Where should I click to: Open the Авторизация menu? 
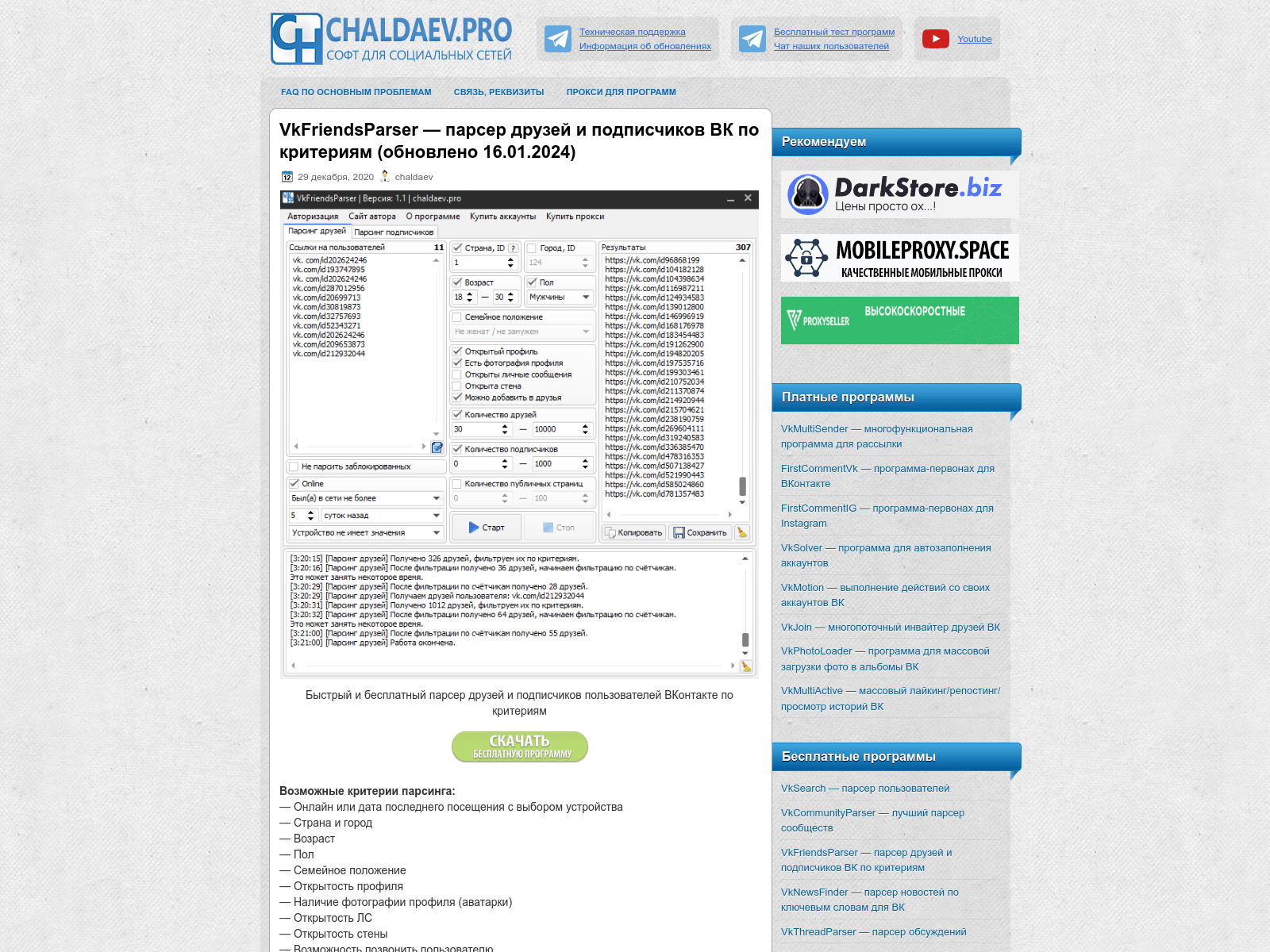313,217
